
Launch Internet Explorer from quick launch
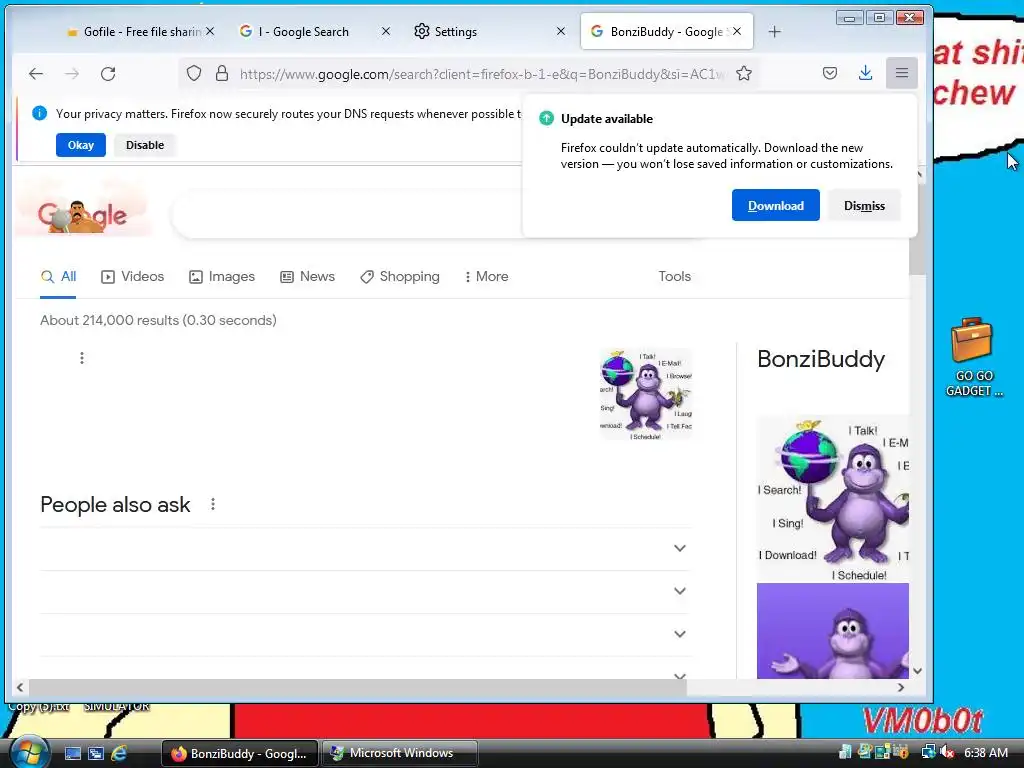click(119, 753)
